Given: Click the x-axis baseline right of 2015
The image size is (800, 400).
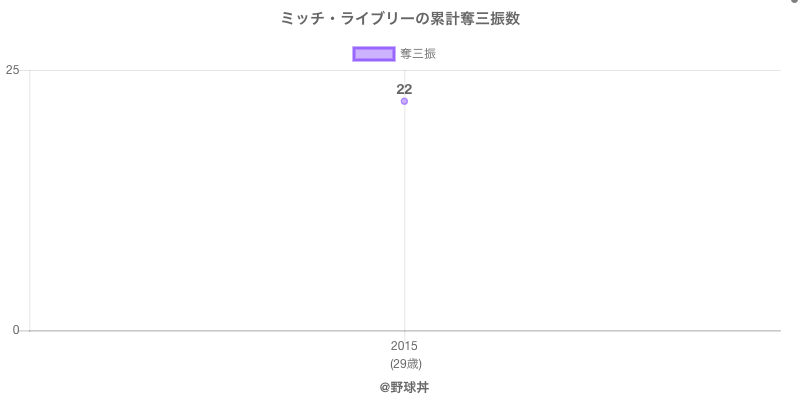Looking at the screenshot, I should 600,330.
